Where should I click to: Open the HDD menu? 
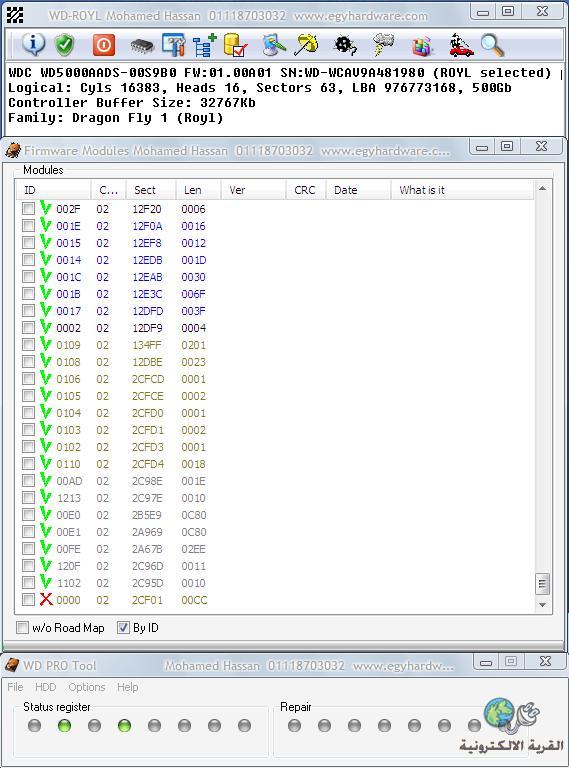point(46,687)
